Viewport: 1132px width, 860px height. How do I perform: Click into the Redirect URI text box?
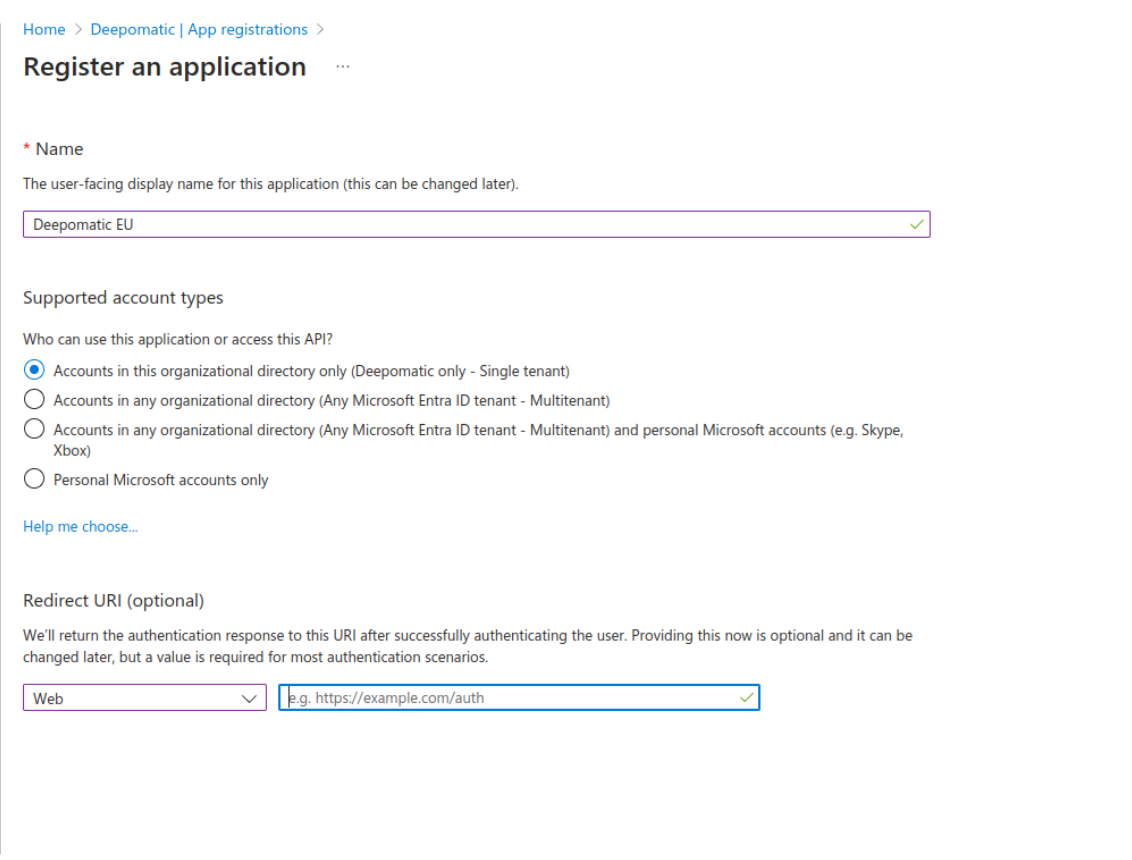pos(510,698)
